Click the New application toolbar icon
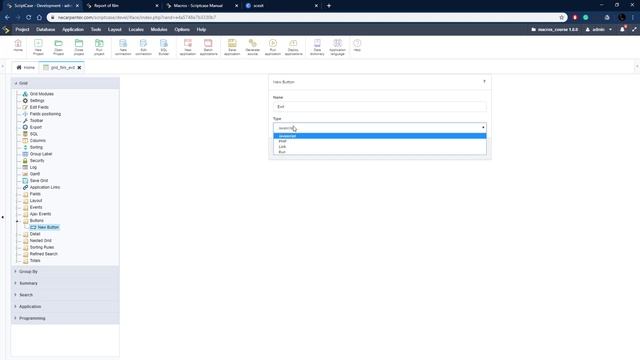Screen dimensions: 640x360 point(188,47)
